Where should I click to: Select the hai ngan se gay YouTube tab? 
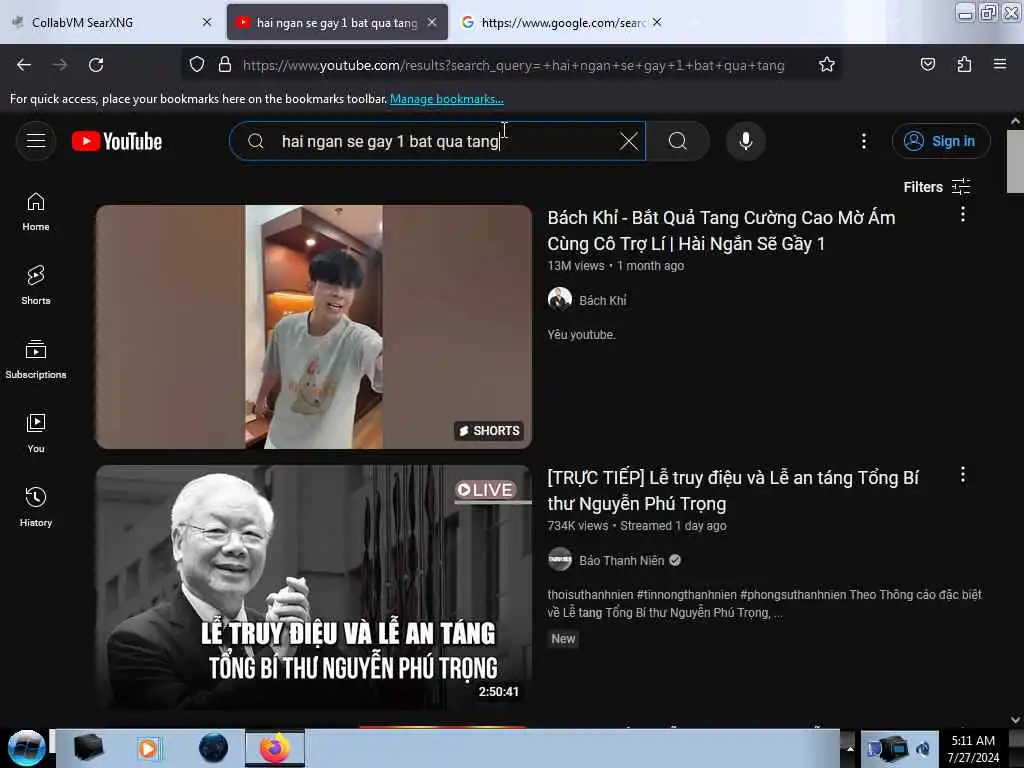337,22
